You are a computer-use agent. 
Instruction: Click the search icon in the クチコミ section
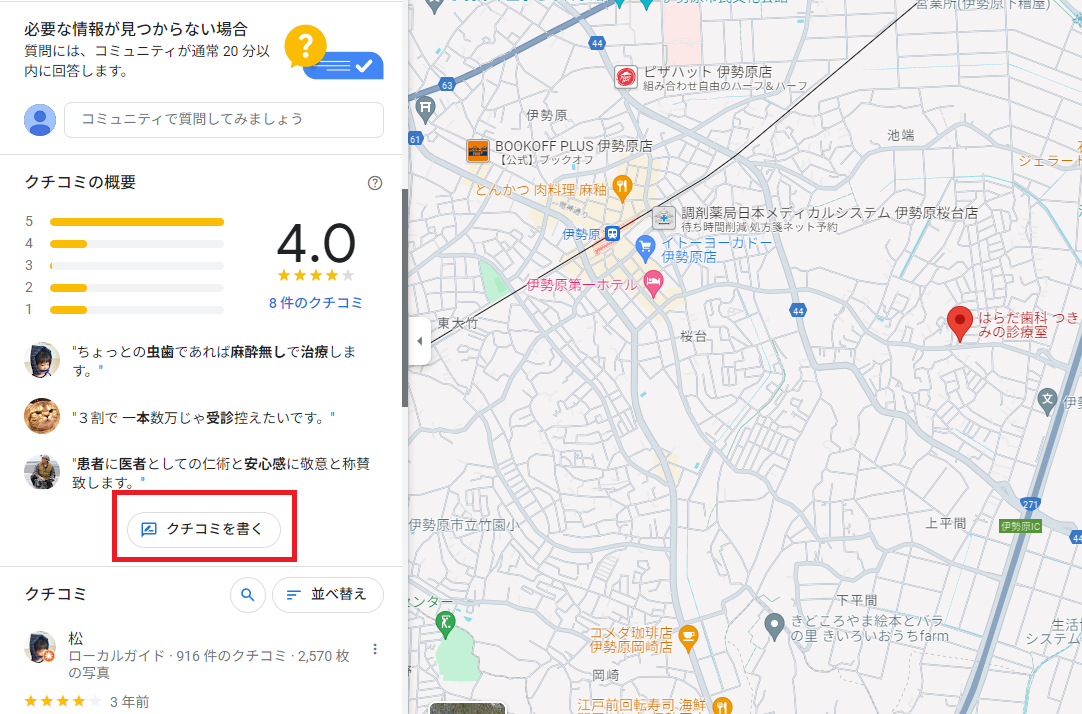(247, 594)
